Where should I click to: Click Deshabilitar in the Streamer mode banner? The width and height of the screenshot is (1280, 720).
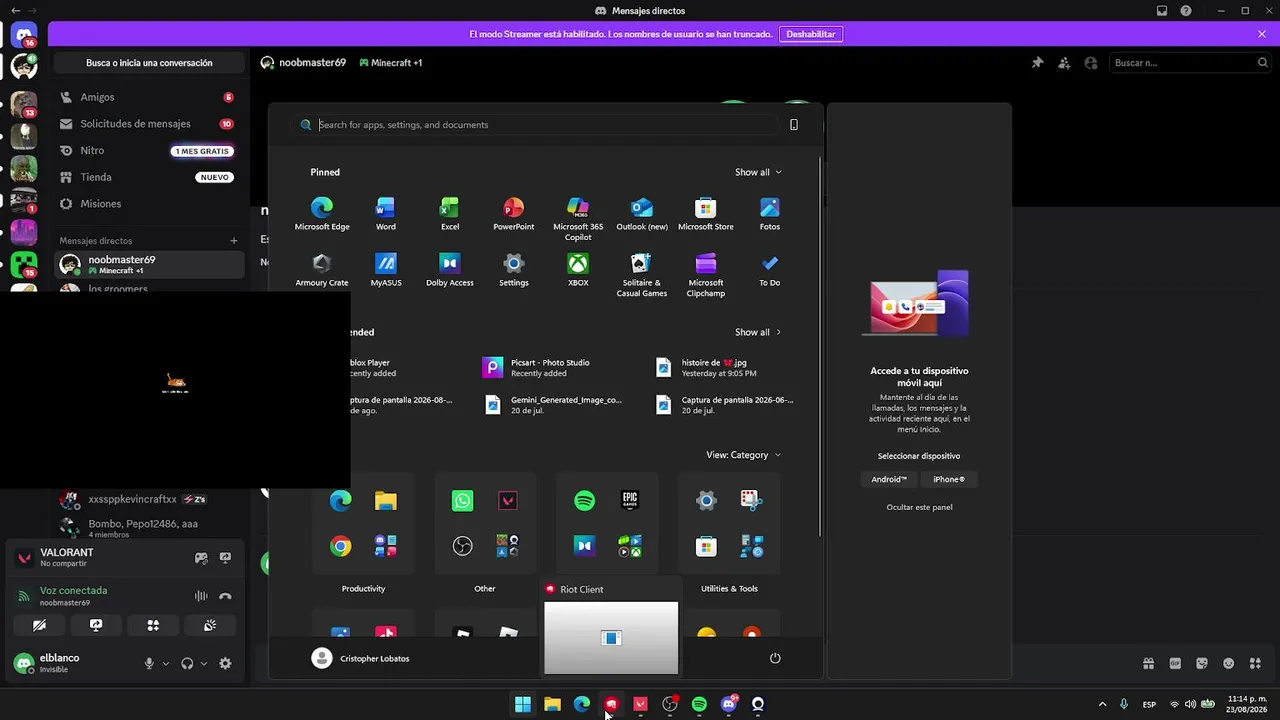(811, 34)
